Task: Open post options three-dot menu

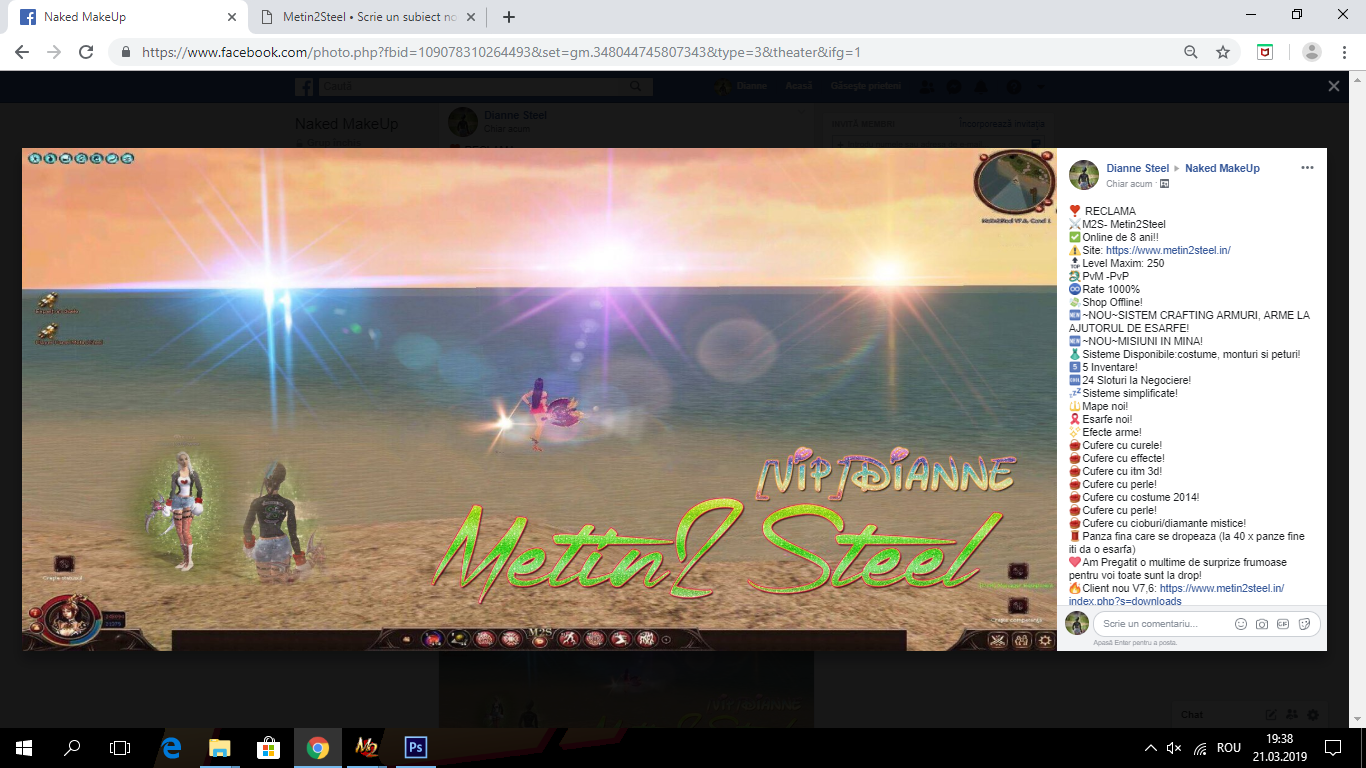Action: [1307, 168]
